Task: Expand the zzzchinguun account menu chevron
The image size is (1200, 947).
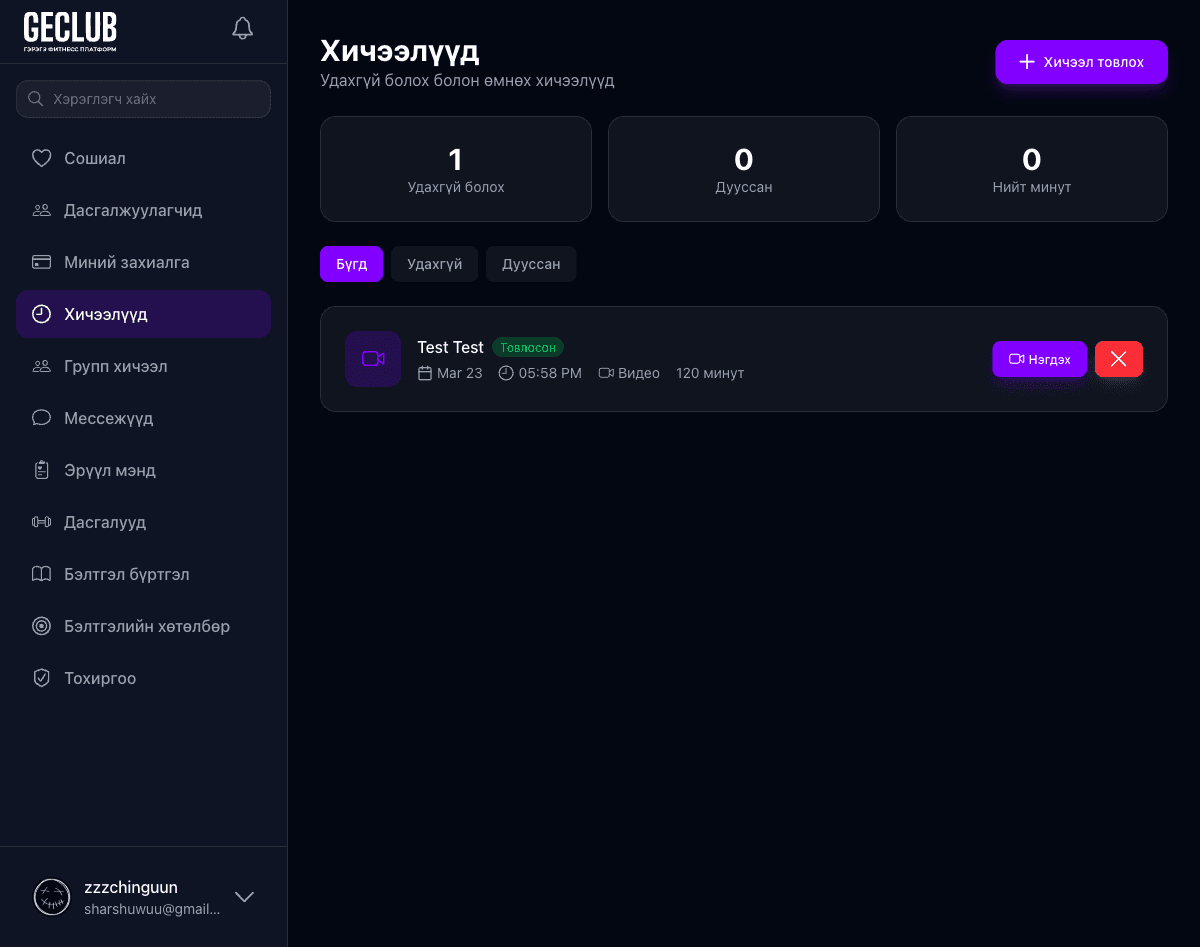Action: pyautogui.click(x=244, y=897)
